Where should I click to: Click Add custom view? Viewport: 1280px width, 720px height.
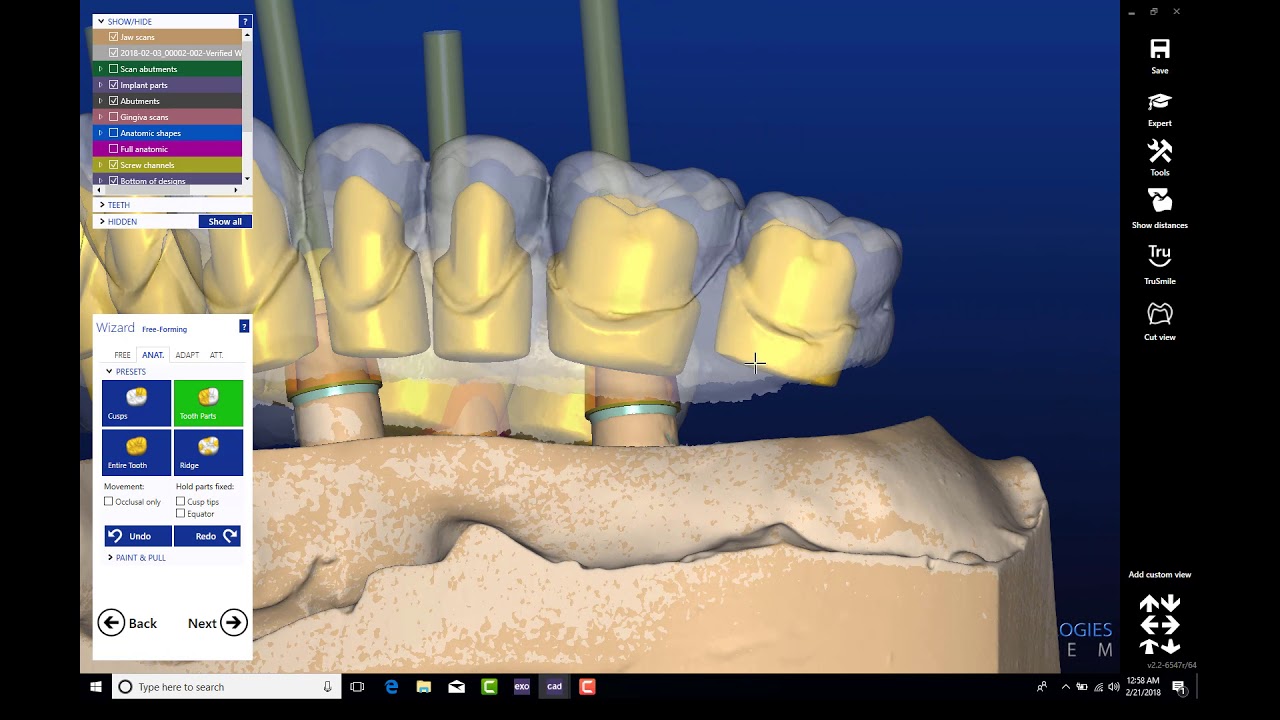(1160, 575)
